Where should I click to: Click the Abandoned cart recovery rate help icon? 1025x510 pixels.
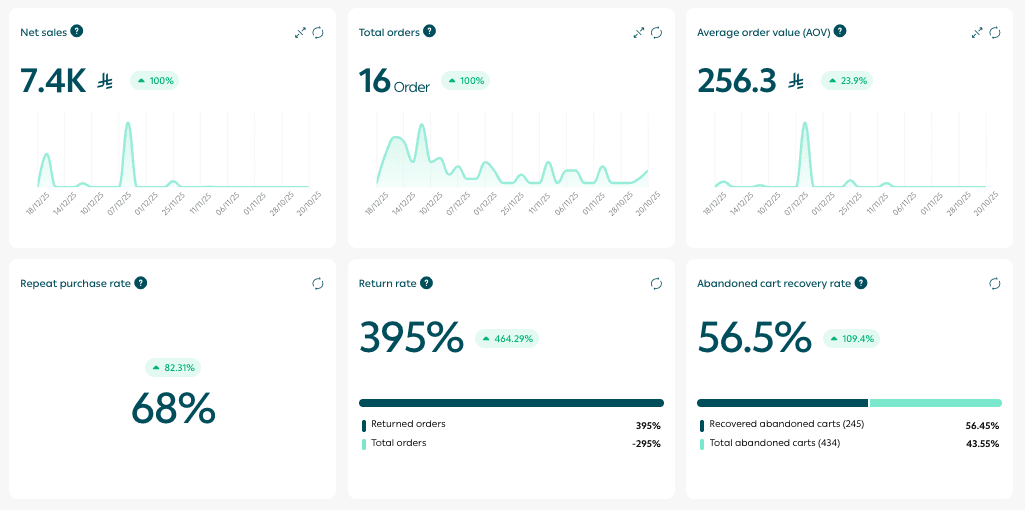861,283
